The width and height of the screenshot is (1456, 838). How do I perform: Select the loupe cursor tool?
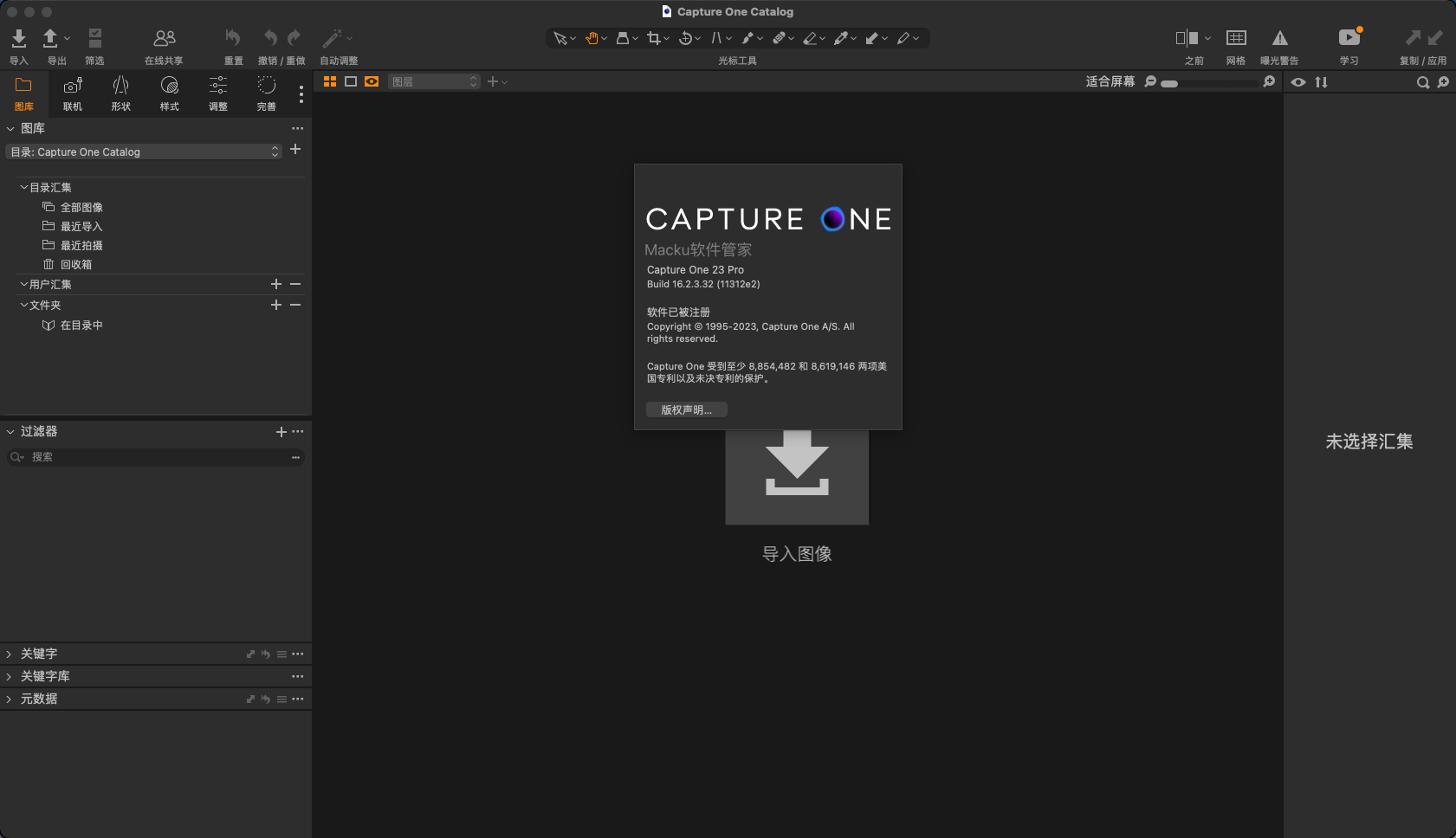pyautogui.click(x=623, y=38)
